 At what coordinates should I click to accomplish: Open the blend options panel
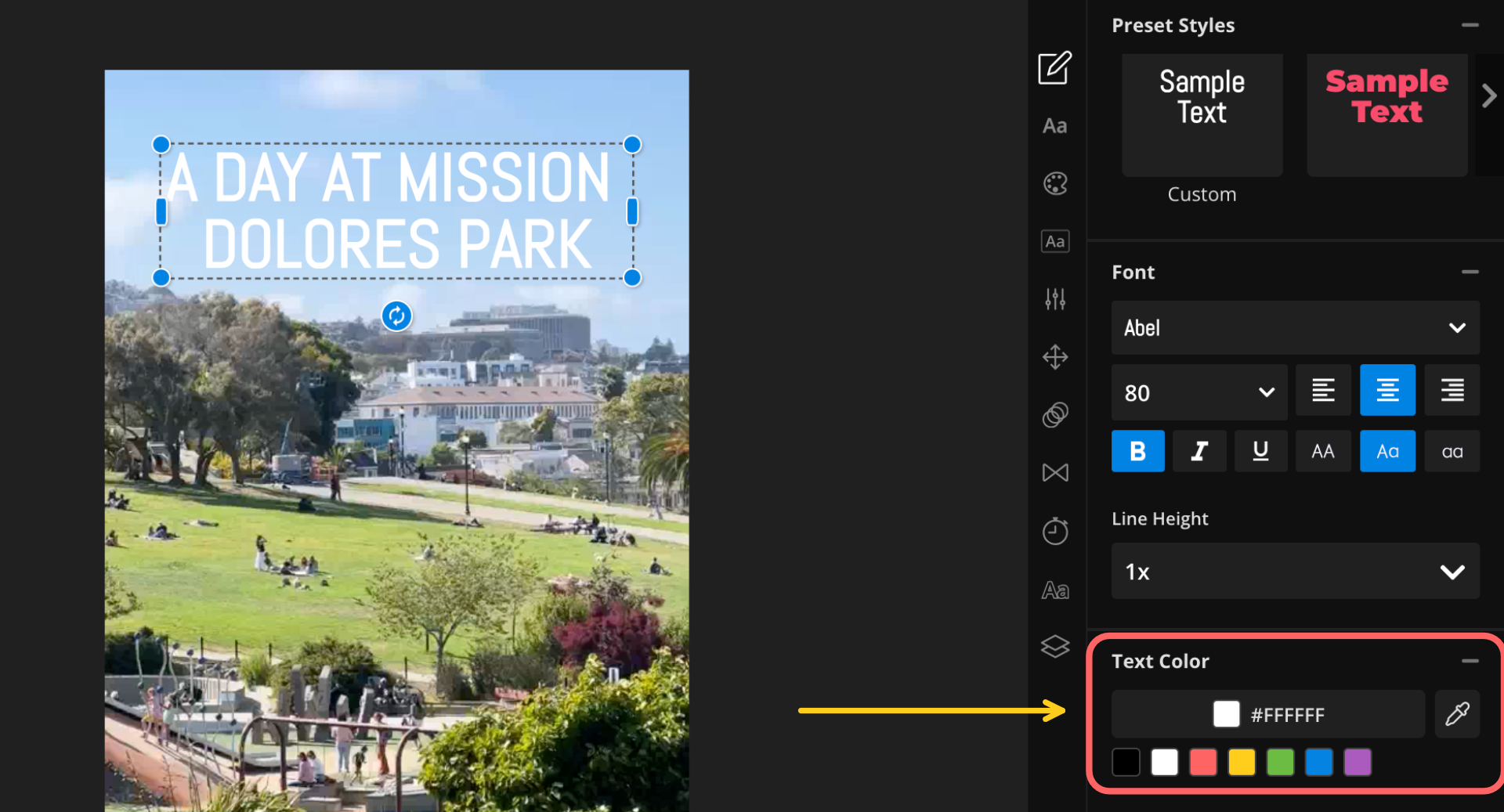coord(1055,414)
